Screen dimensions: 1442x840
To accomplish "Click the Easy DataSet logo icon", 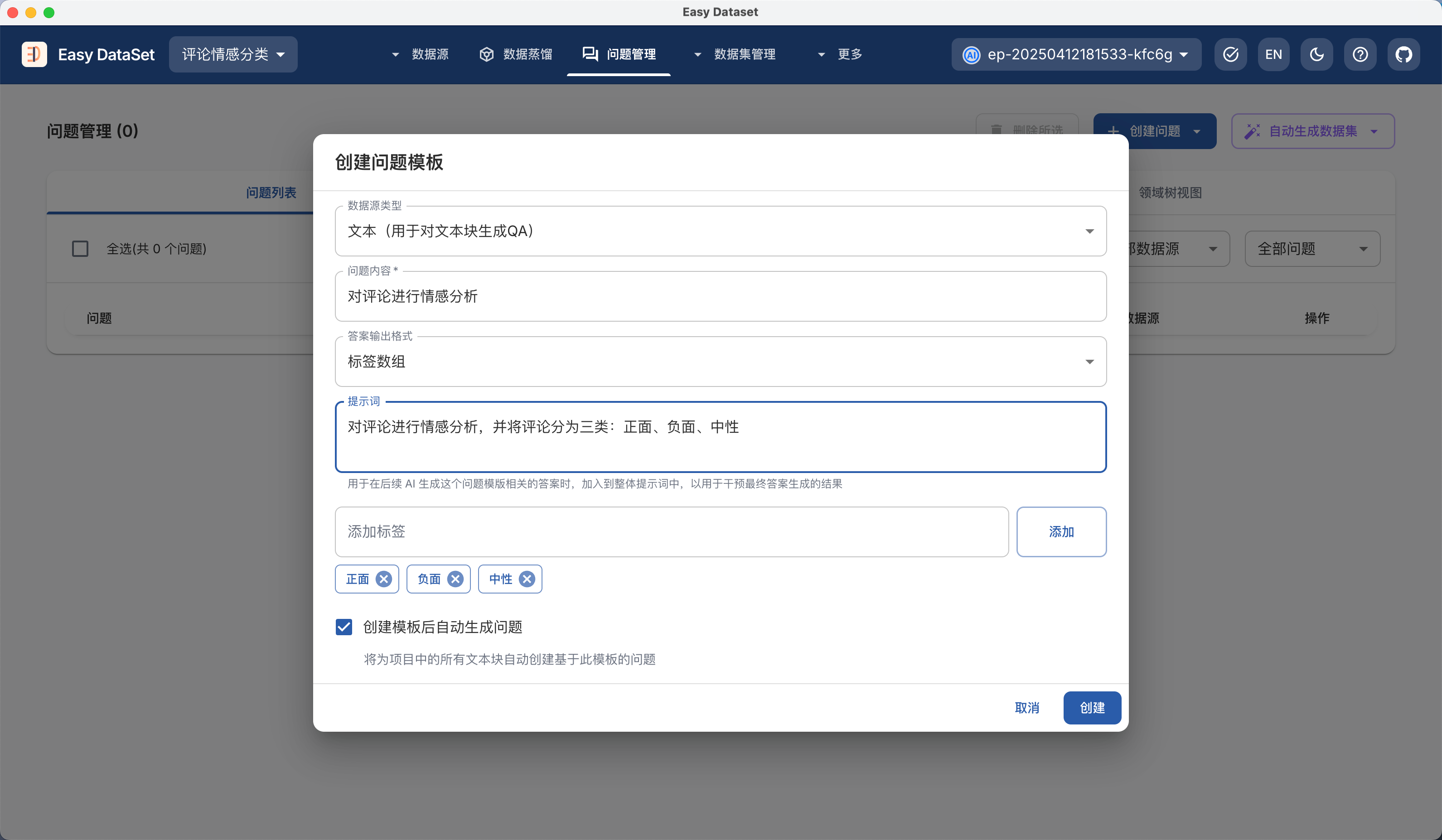I will [x=34, y=54].
